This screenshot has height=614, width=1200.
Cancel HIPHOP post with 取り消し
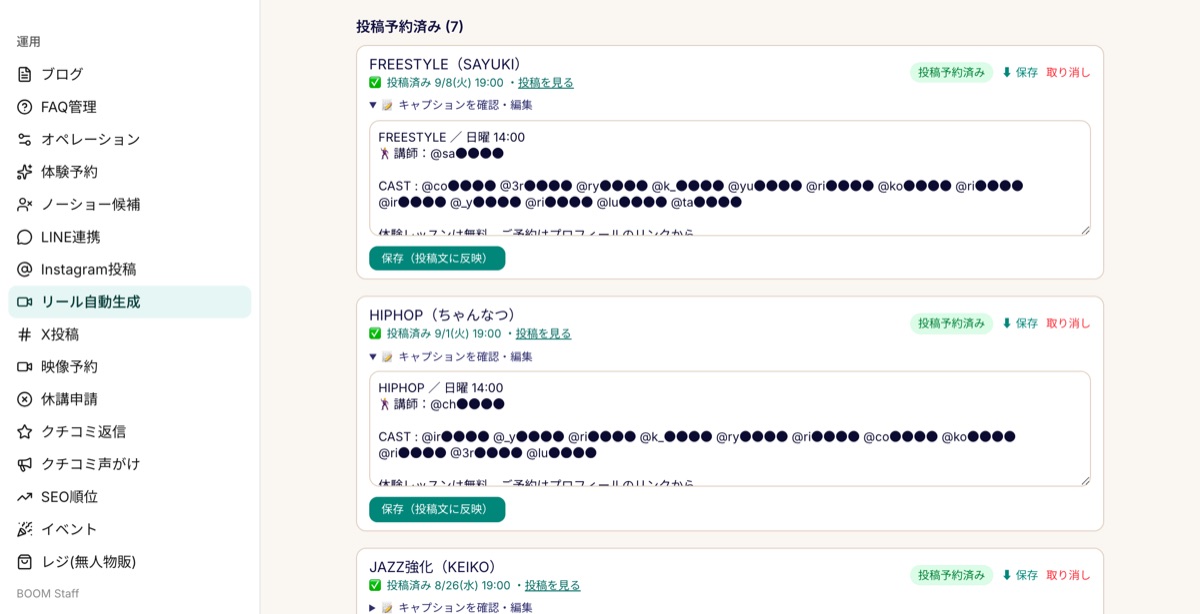1068,323
